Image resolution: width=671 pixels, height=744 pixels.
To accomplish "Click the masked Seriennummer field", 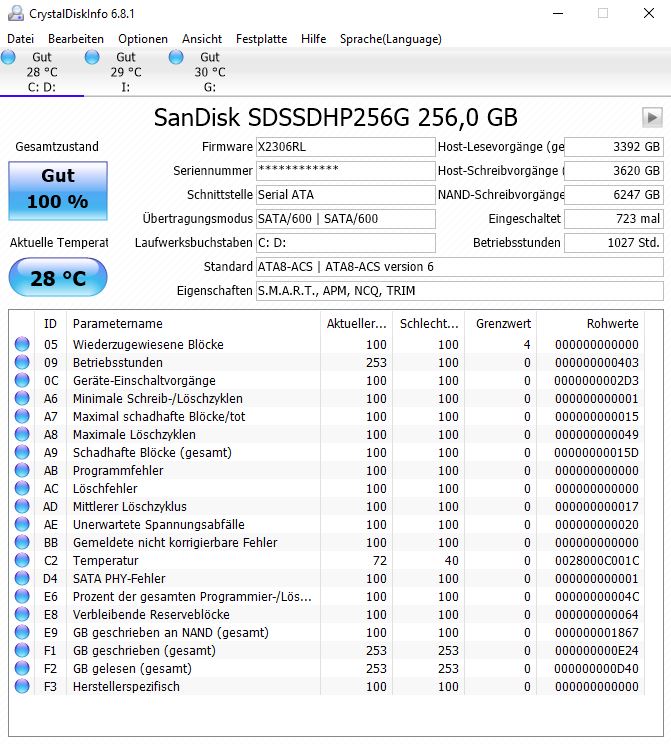I will [345, 171].
